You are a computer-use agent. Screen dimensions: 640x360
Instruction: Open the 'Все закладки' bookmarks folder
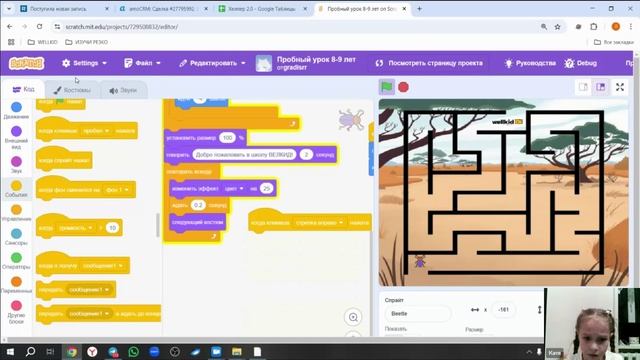613,42
